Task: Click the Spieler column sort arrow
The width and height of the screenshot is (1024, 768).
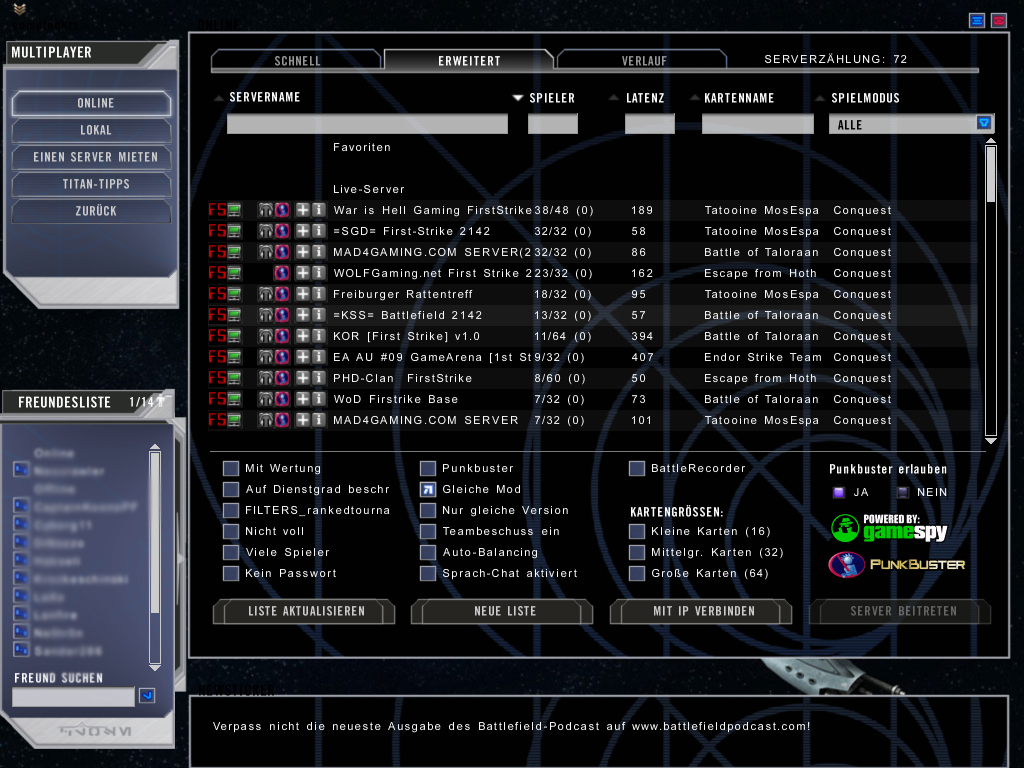Action: [x=518, y=98]
